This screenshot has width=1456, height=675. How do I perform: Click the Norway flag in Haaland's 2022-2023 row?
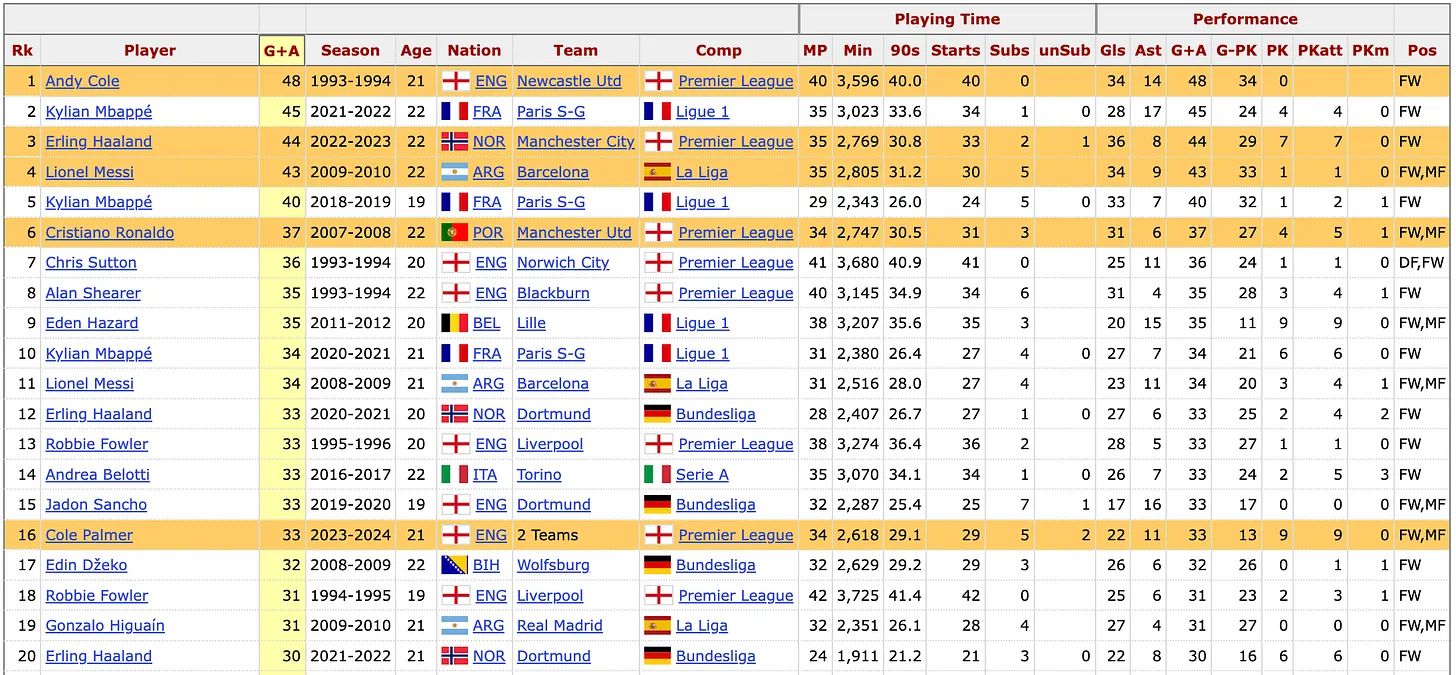point(455,141)
